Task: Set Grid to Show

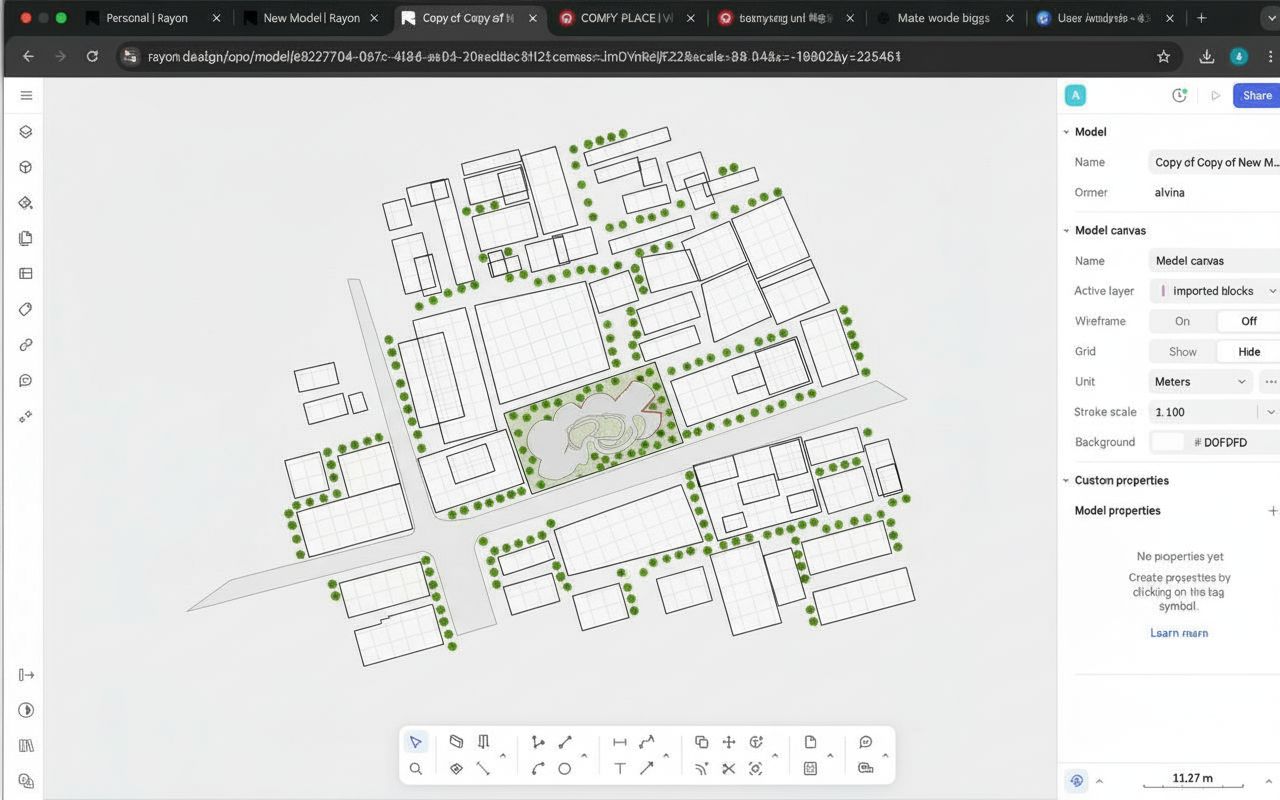Action: (1182, 351)
